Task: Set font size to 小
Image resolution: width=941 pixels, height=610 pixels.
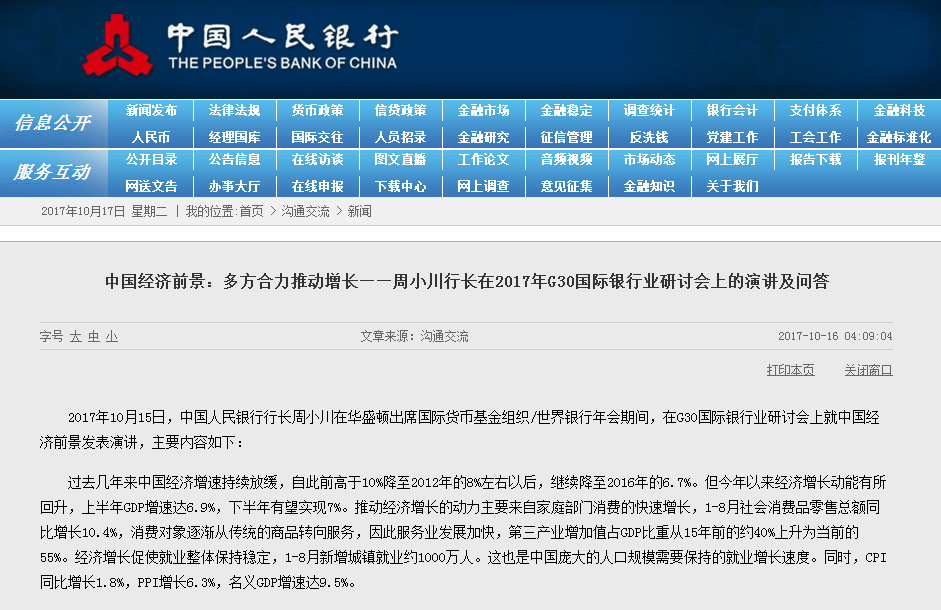Action: [112, 336]
